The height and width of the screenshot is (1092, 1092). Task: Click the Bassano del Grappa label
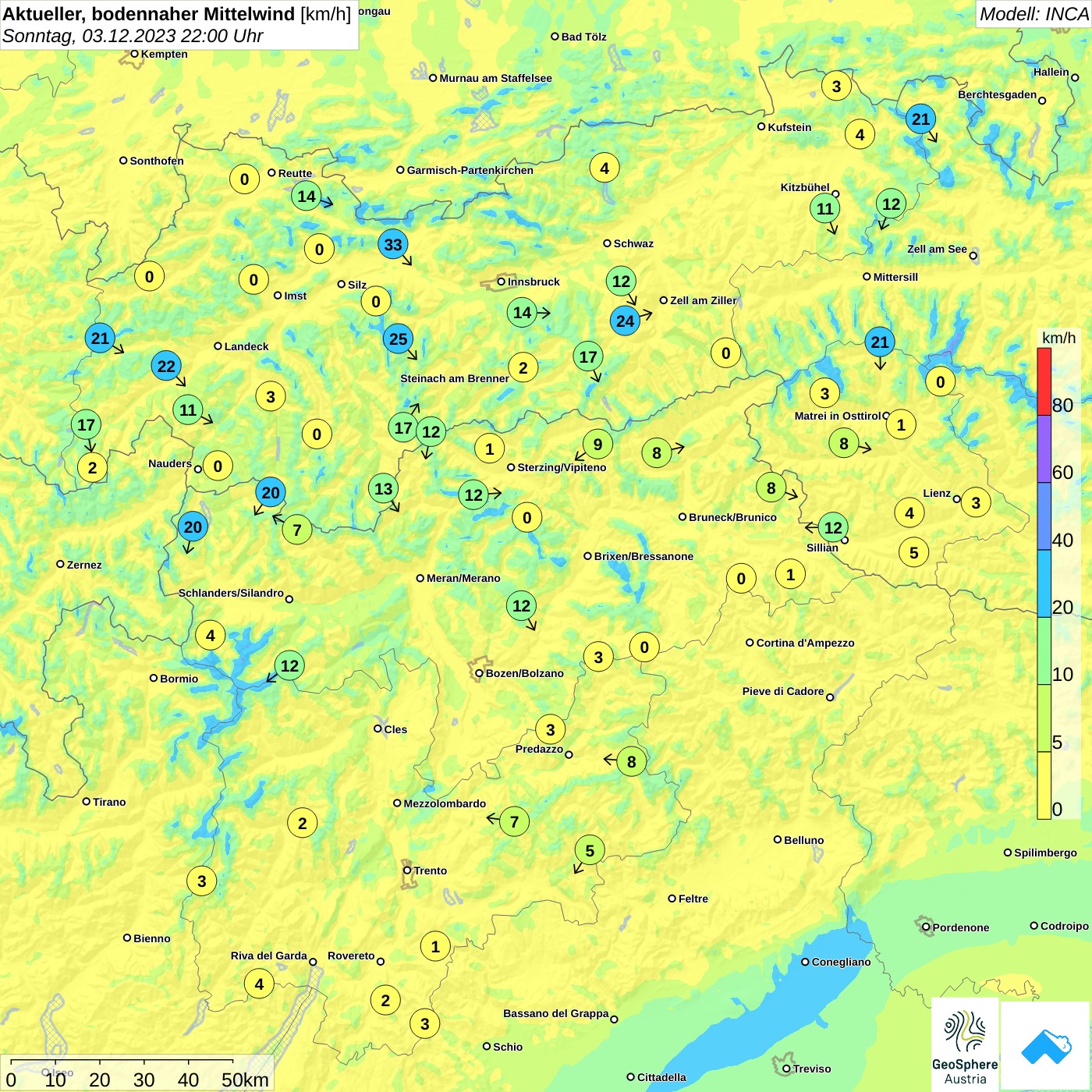(555, 1013)
